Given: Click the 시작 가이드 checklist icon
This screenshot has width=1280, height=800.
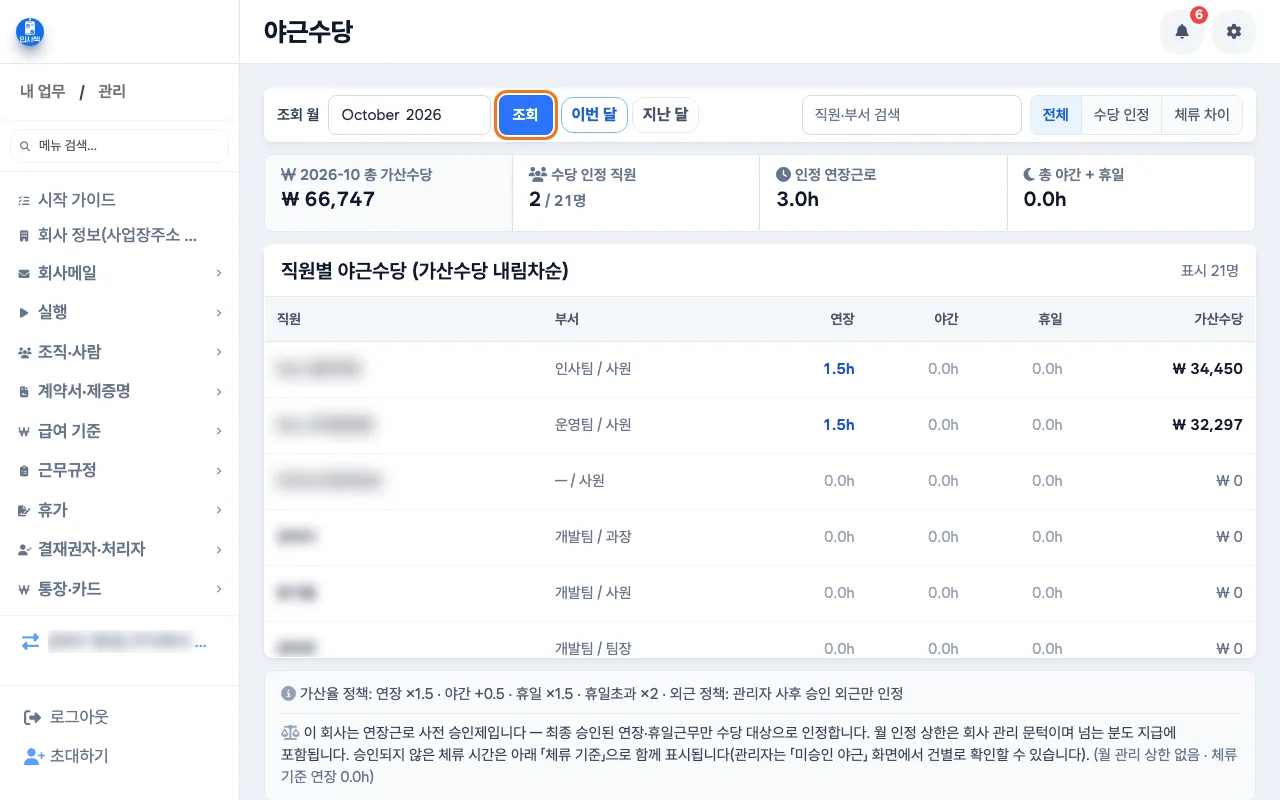Looking at the screenshot, I should [24, 200].
